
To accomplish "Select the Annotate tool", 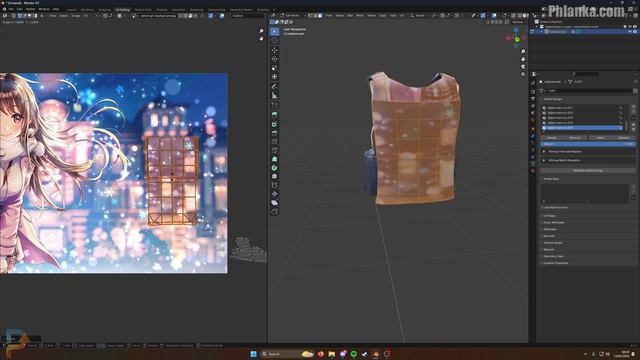I will point(274,87).
